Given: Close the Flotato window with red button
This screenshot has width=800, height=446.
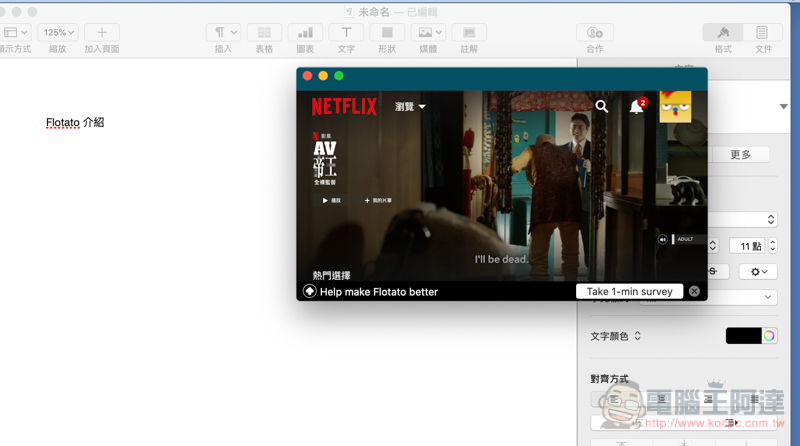Looking at the screenshot, I should tap(307, 76).
